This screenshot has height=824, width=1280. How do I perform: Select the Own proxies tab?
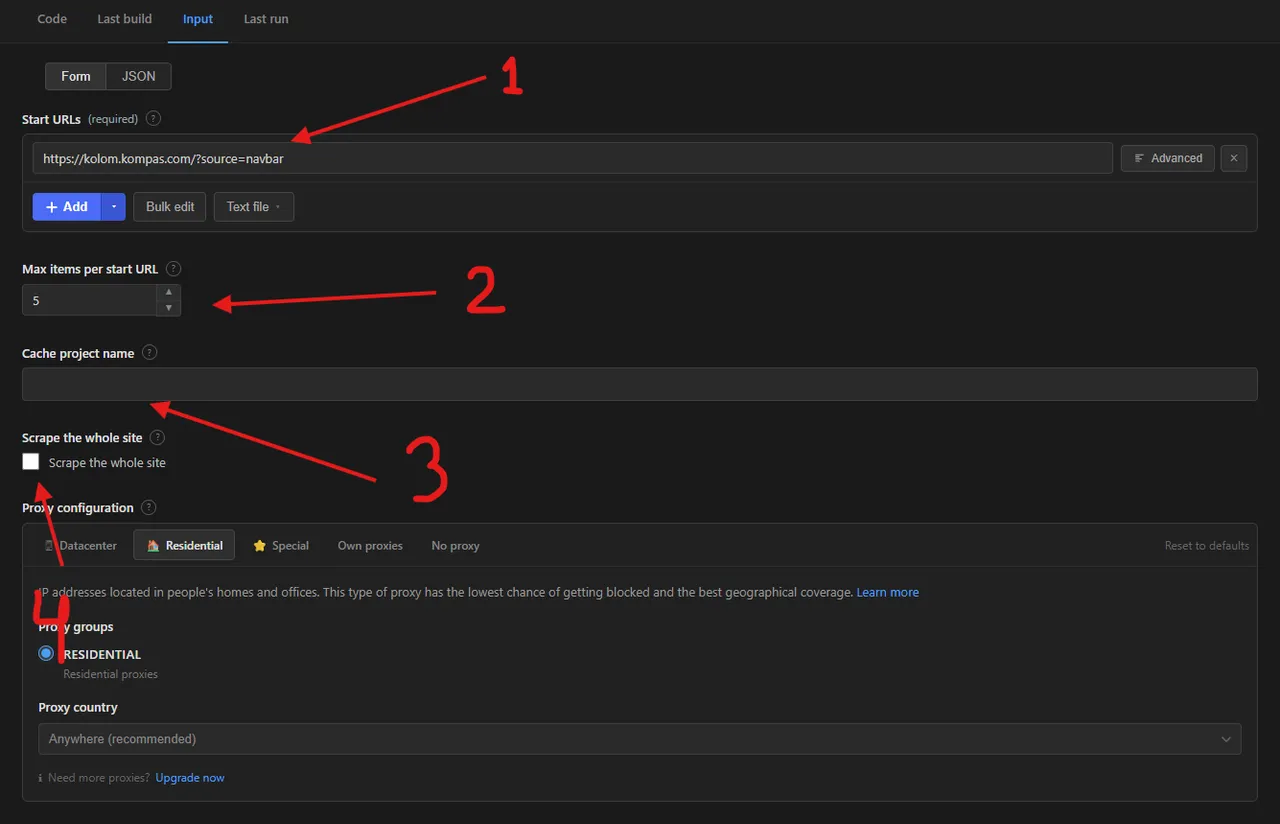370,545
